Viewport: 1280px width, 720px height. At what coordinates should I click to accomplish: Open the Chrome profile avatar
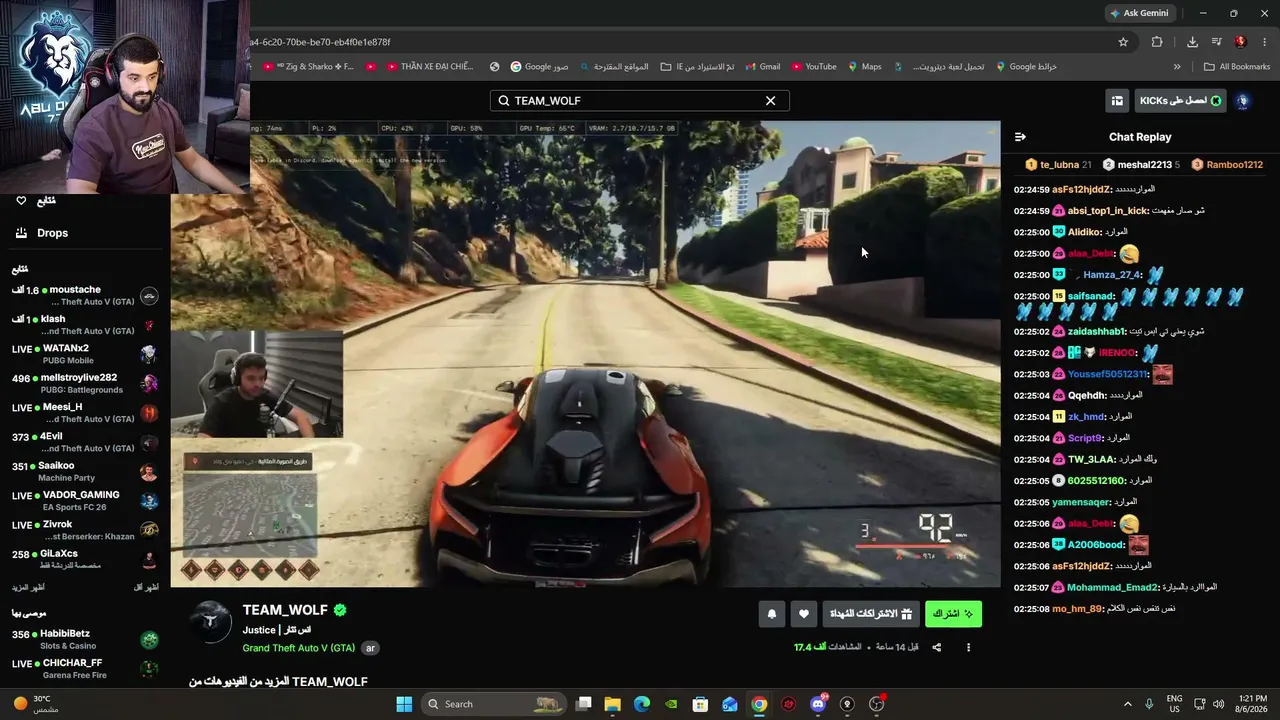pos(1240,42)
